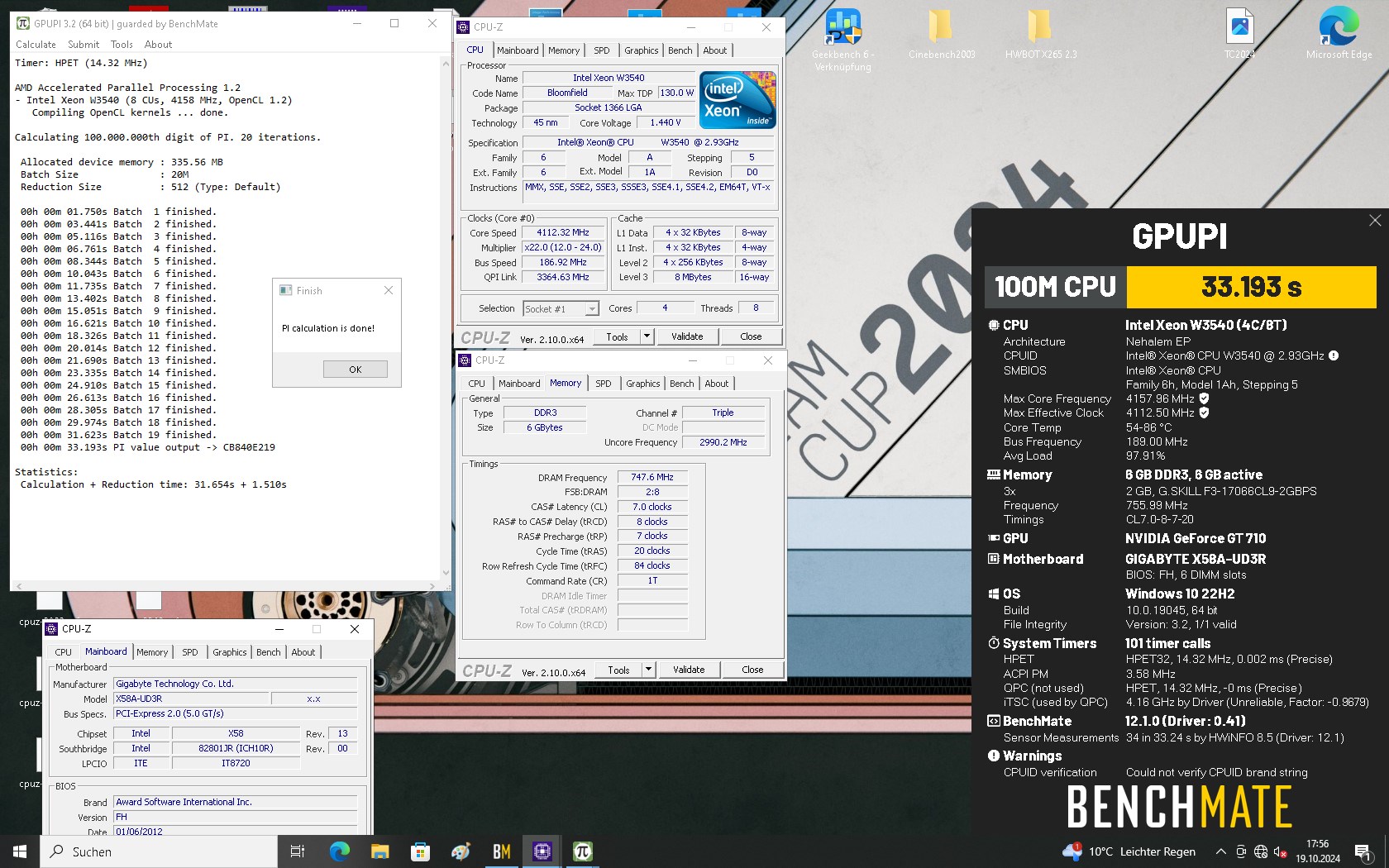The image size is (1389, 868).
Task: Click the GPUPI vertical scrollbar down arrow
Action: click(446, 573)
